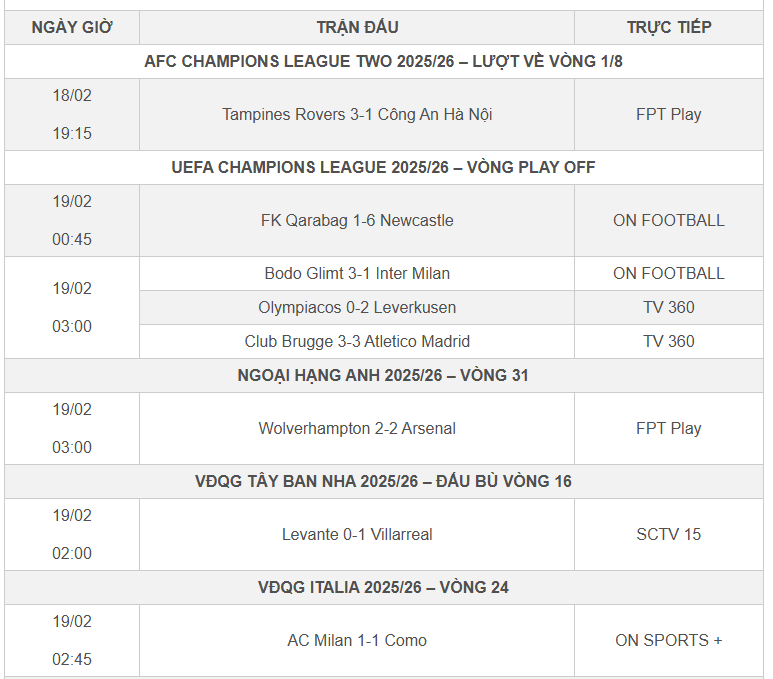Click the NGÀY GIỜ column header
Image resolution: width=773 pixels, height=679 pixels.
[72, 27]
